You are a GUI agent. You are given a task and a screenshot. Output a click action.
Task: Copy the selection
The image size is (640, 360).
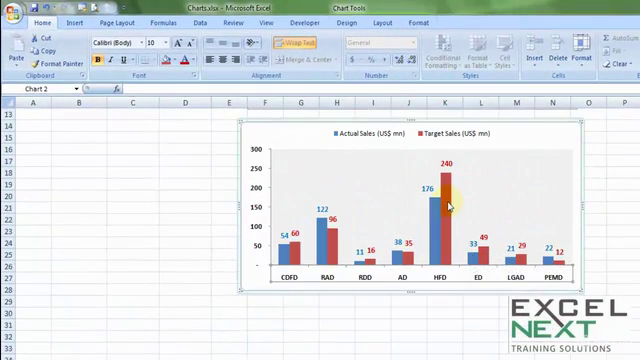point(44,51)
